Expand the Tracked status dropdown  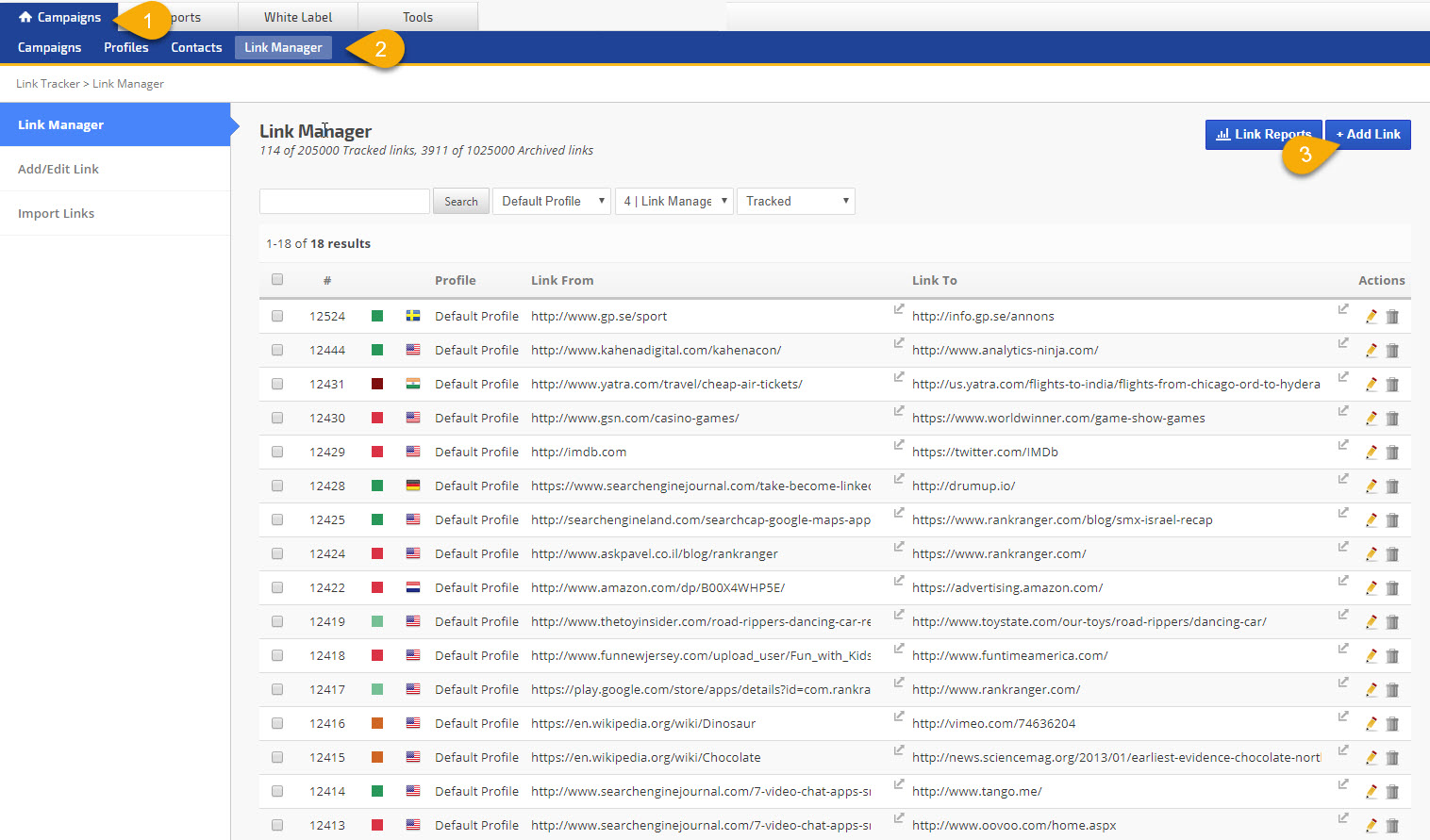click(x=795, y=201)
